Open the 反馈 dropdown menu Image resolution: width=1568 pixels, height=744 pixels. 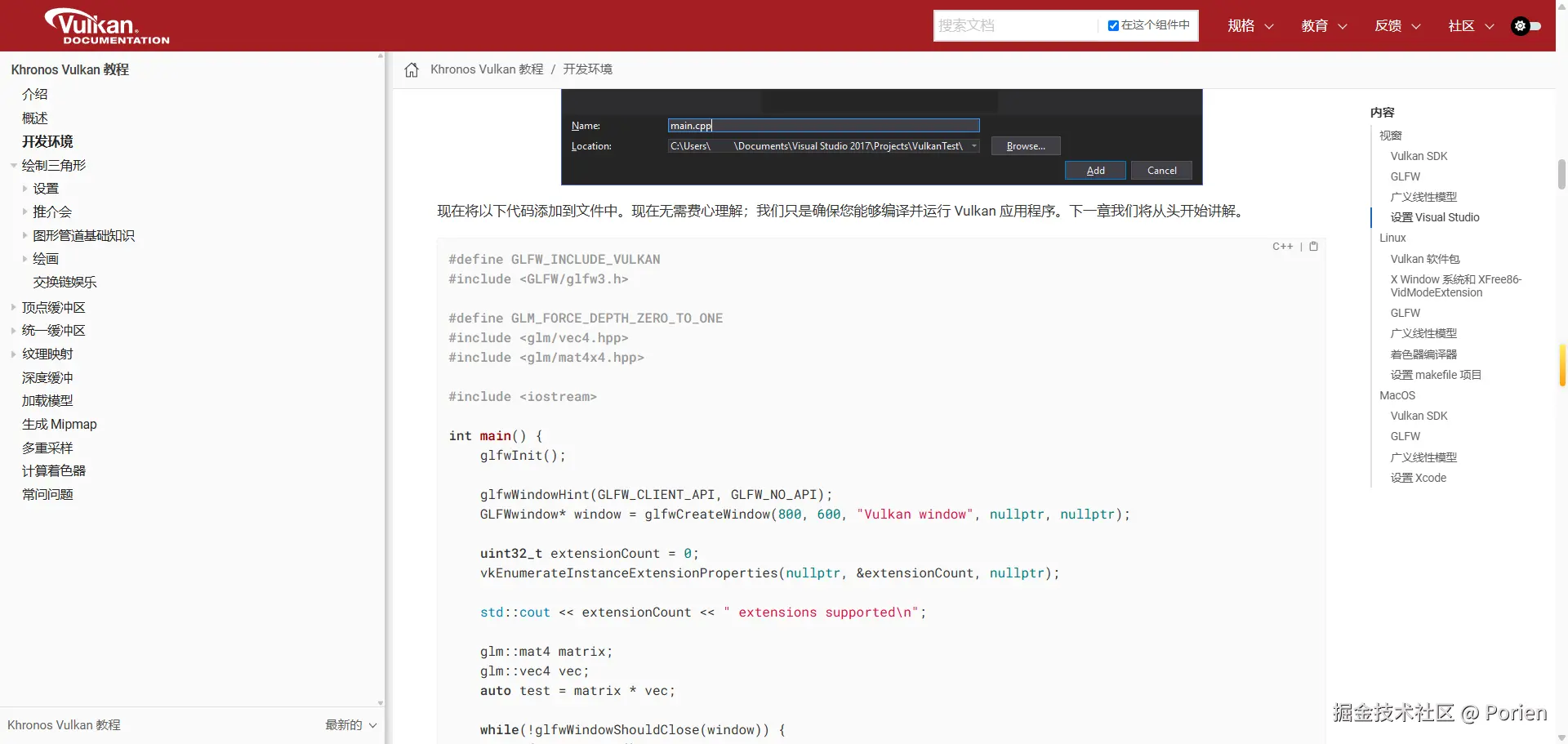pyautogui.click(x=1397, y=26)
